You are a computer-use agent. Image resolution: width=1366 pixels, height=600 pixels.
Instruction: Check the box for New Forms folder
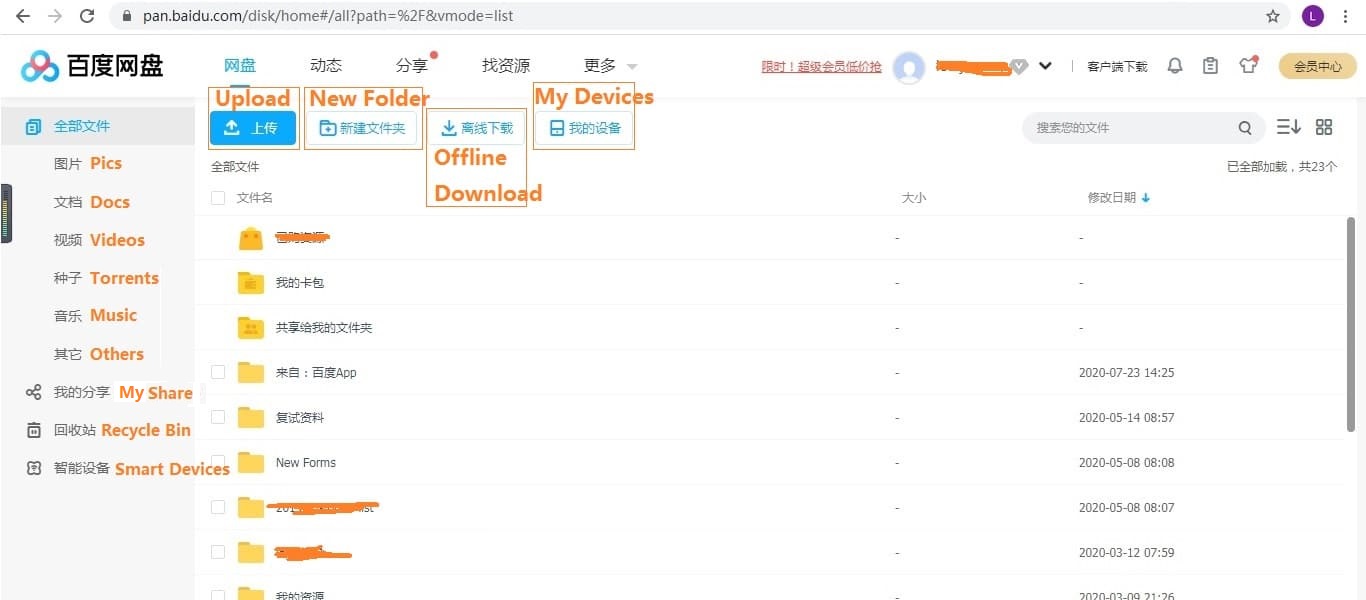click(218, 462)
